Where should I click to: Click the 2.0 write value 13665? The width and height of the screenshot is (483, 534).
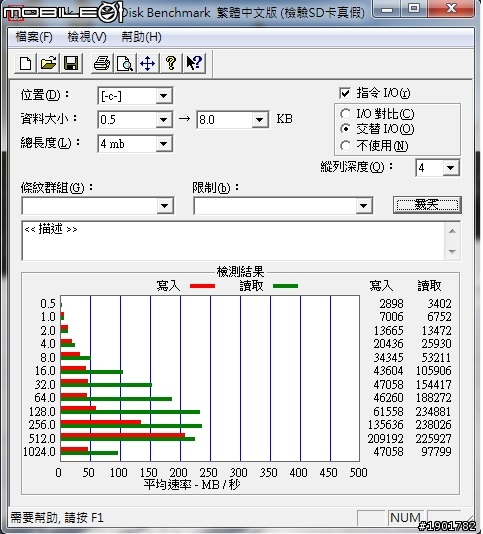[x=388, y=330]
